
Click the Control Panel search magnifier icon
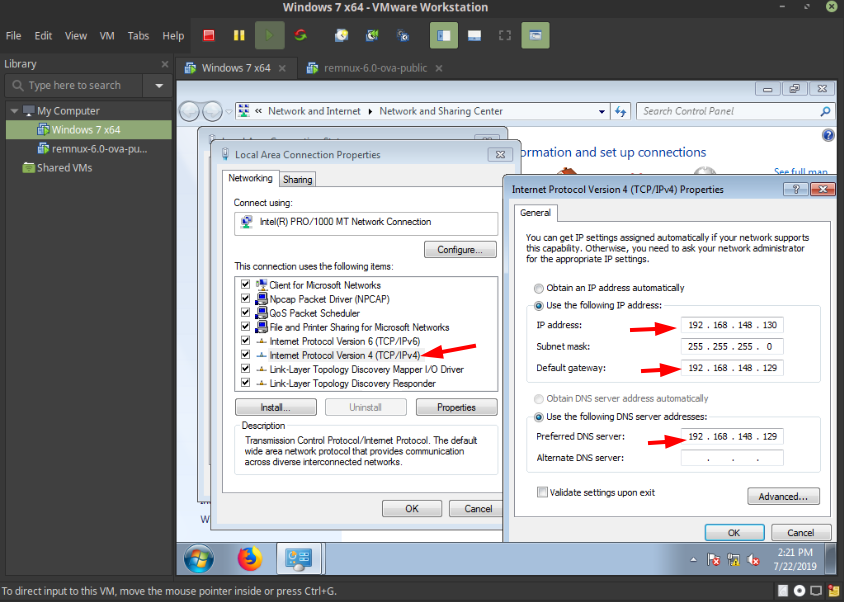[x=825, y=111]
